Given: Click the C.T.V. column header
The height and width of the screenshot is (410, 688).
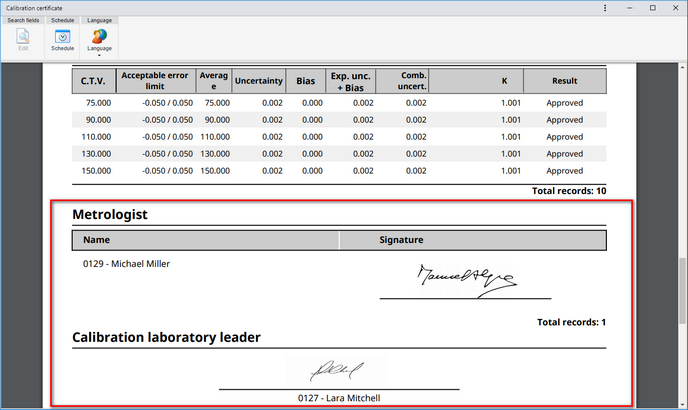Looking at the screenshot, I should [x=94, y=81].
